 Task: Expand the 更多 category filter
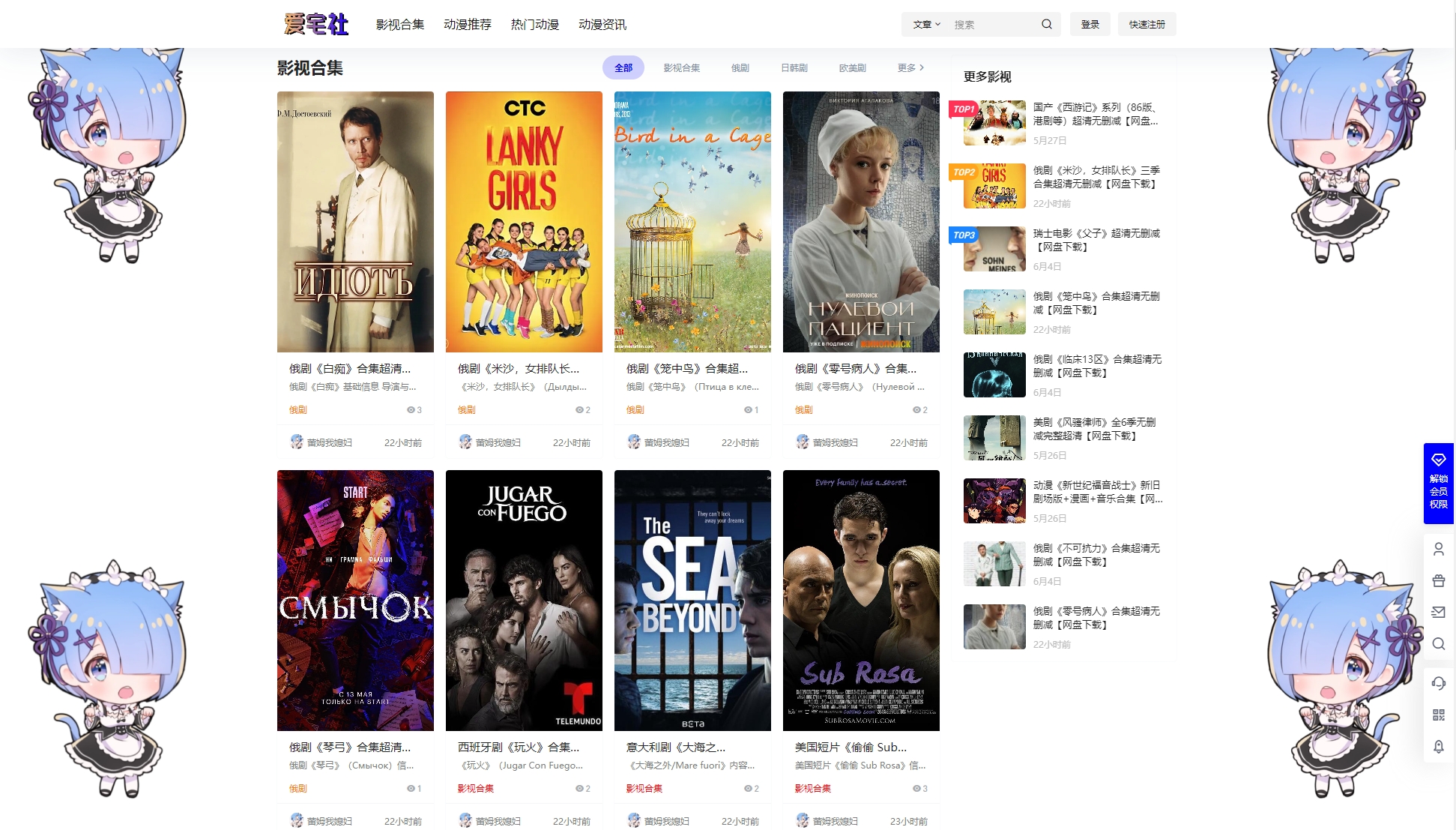[910, 67]
